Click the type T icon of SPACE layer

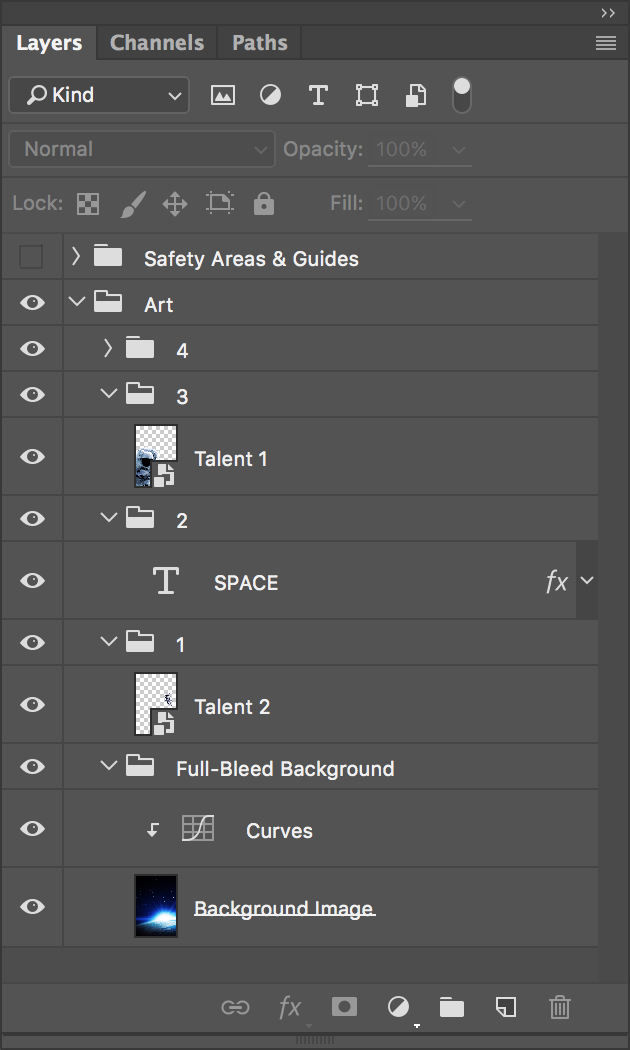[x=165, y=580]
